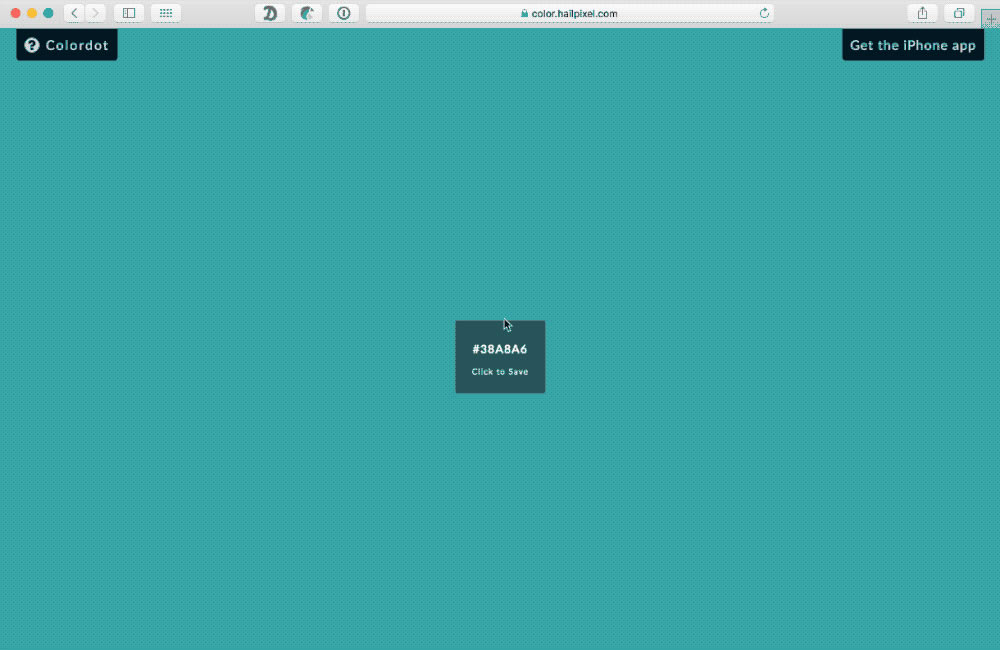Click the "Click to Save" text
1000x650 pixels.
point(500,372)
